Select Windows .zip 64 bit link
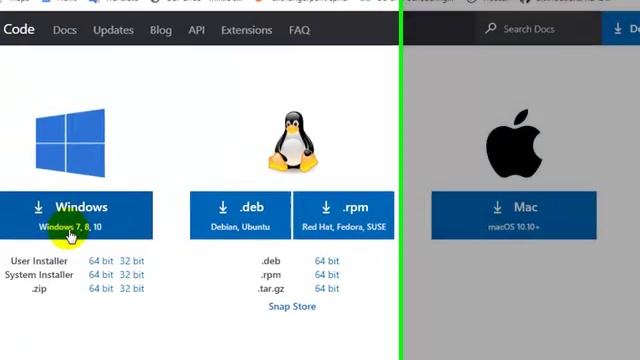Screen dimensions: 640x360 (101, 289)
